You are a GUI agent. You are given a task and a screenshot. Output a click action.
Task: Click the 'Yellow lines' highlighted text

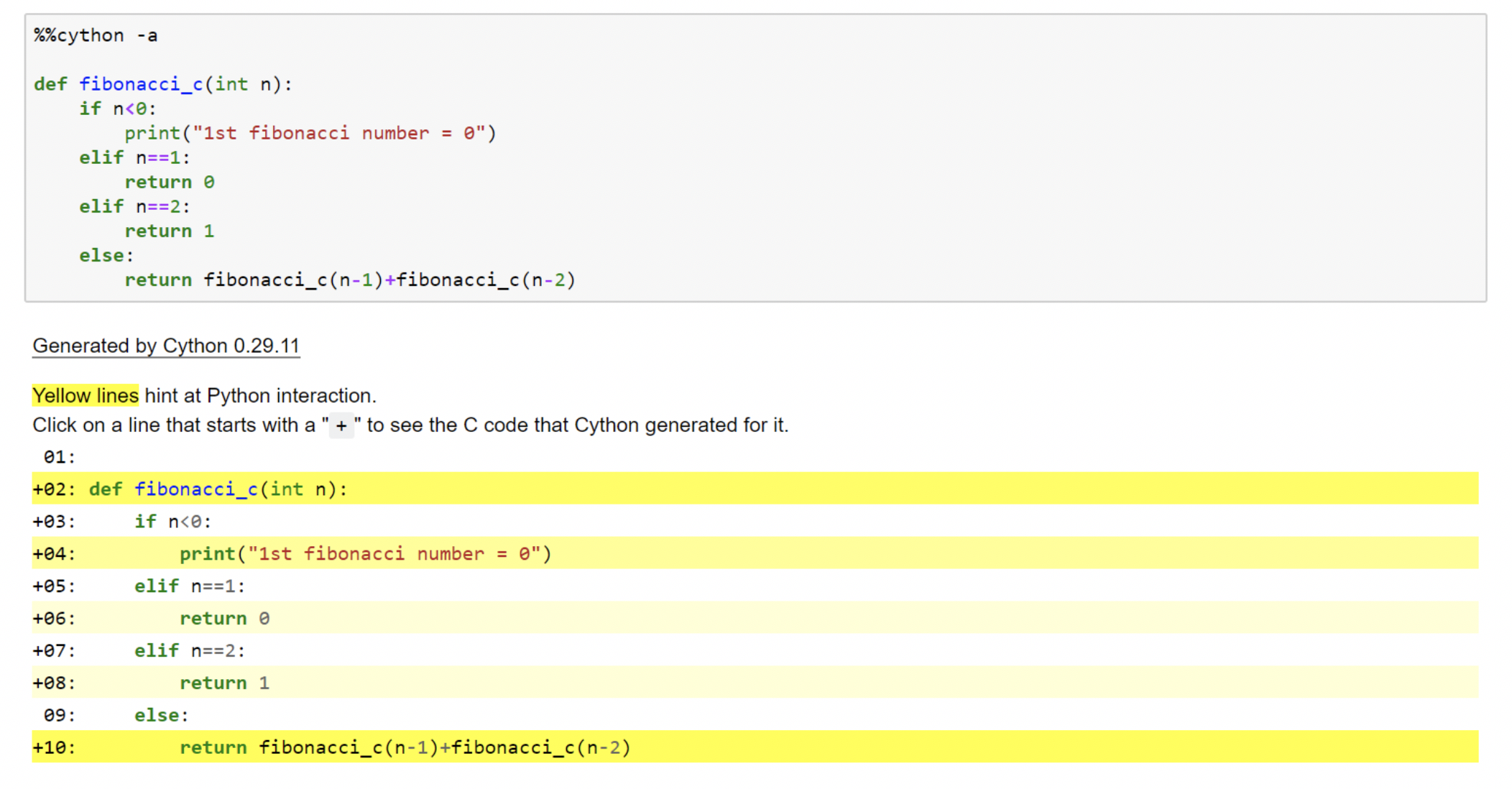[85, 396]
